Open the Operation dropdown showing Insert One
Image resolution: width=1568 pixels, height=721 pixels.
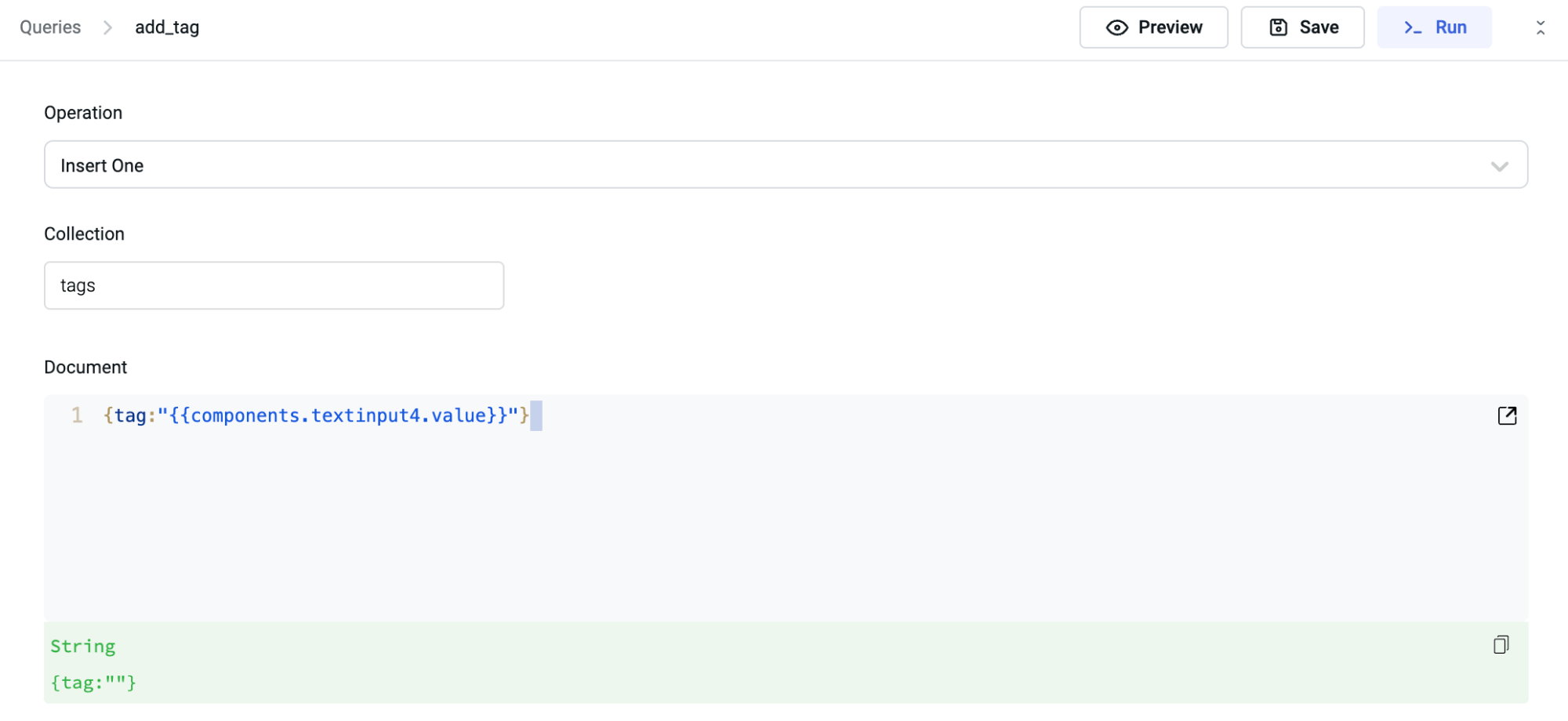point(784,165)
